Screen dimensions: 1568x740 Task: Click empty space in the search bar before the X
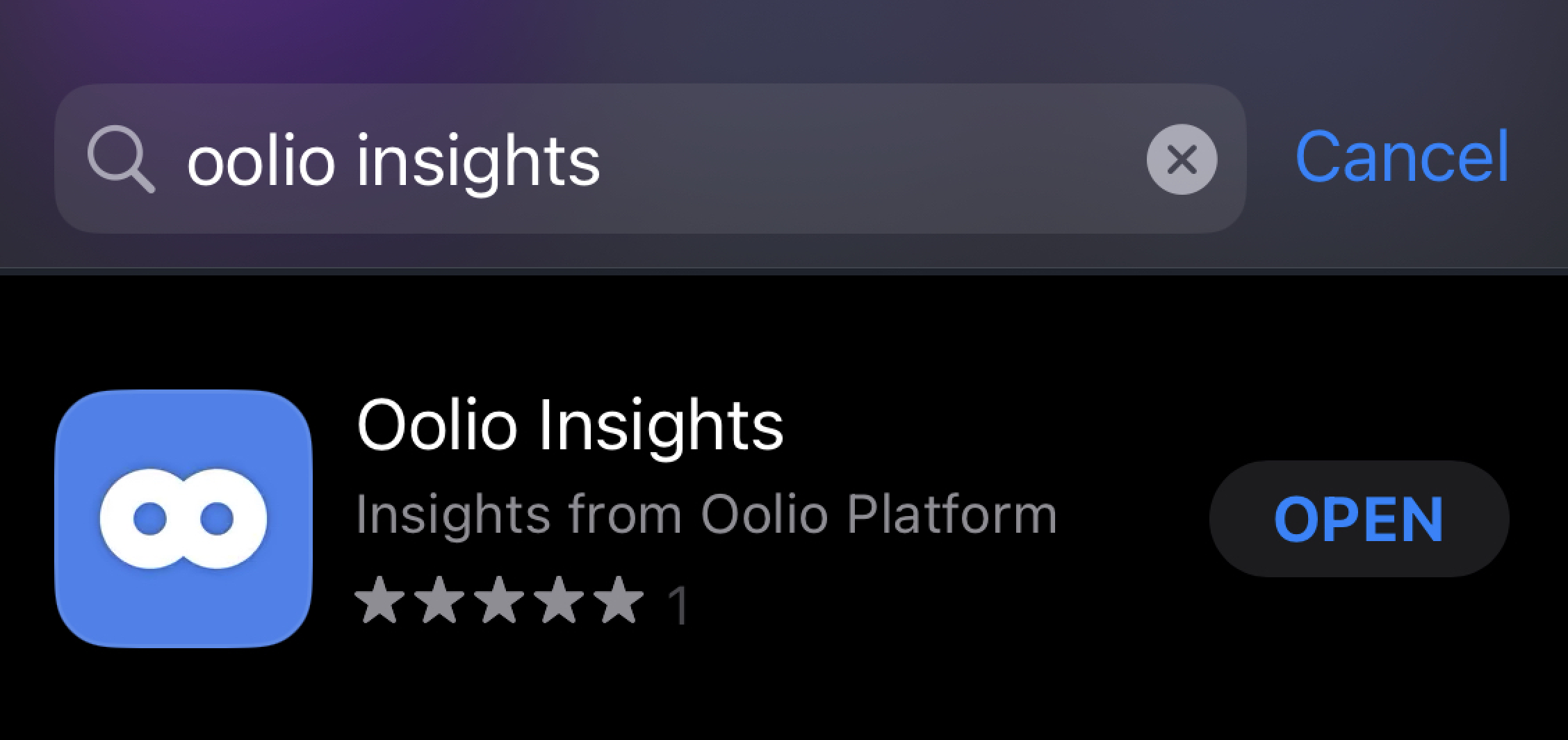869,159
